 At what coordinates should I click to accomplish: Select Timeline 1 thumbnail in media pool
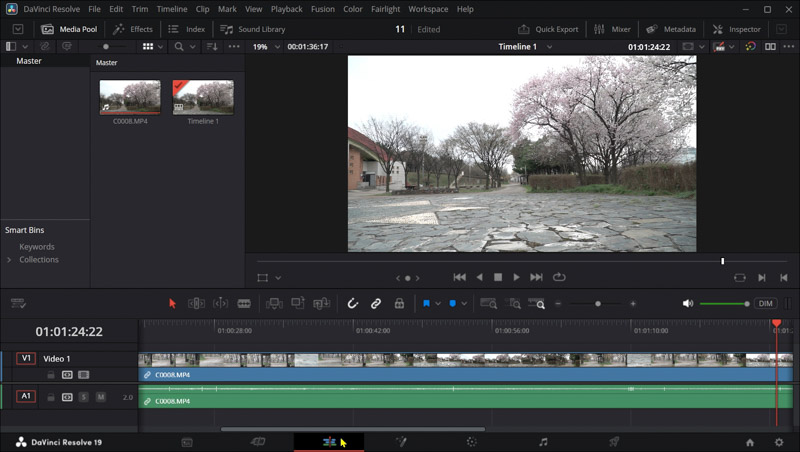point(203,97)
